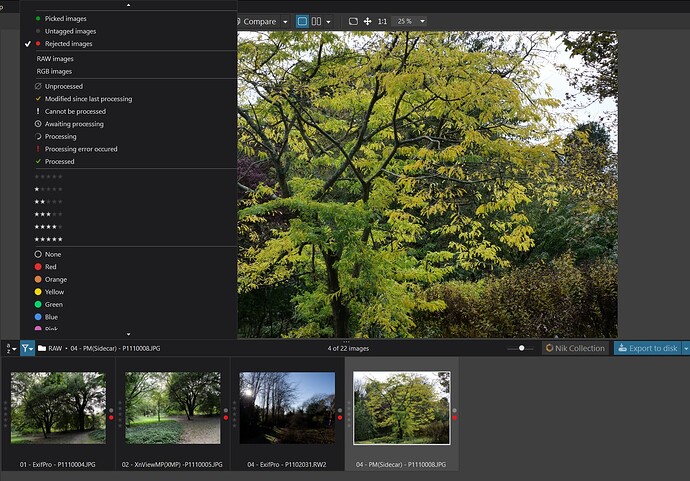The height and width of the screenshot is (481, 690).
Task: Toggle reject tag on P1110008.JPG thumbnail
Action: click(x=455, y=418)
